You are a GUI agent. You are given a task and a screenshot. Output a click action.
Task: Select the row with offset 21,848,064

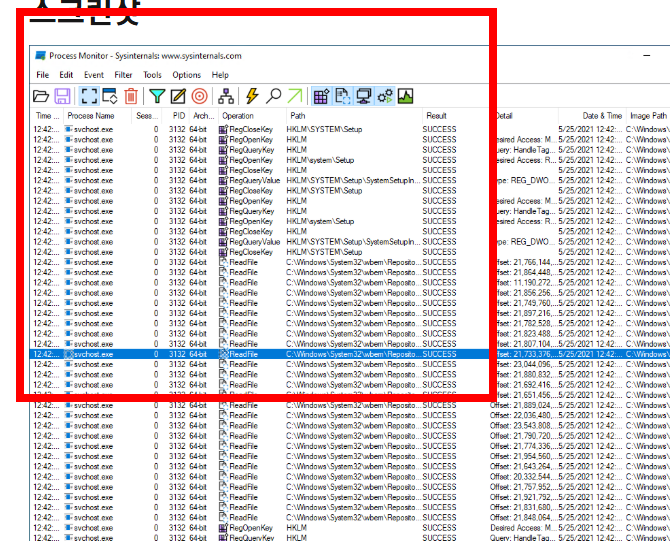click(351, 517)
